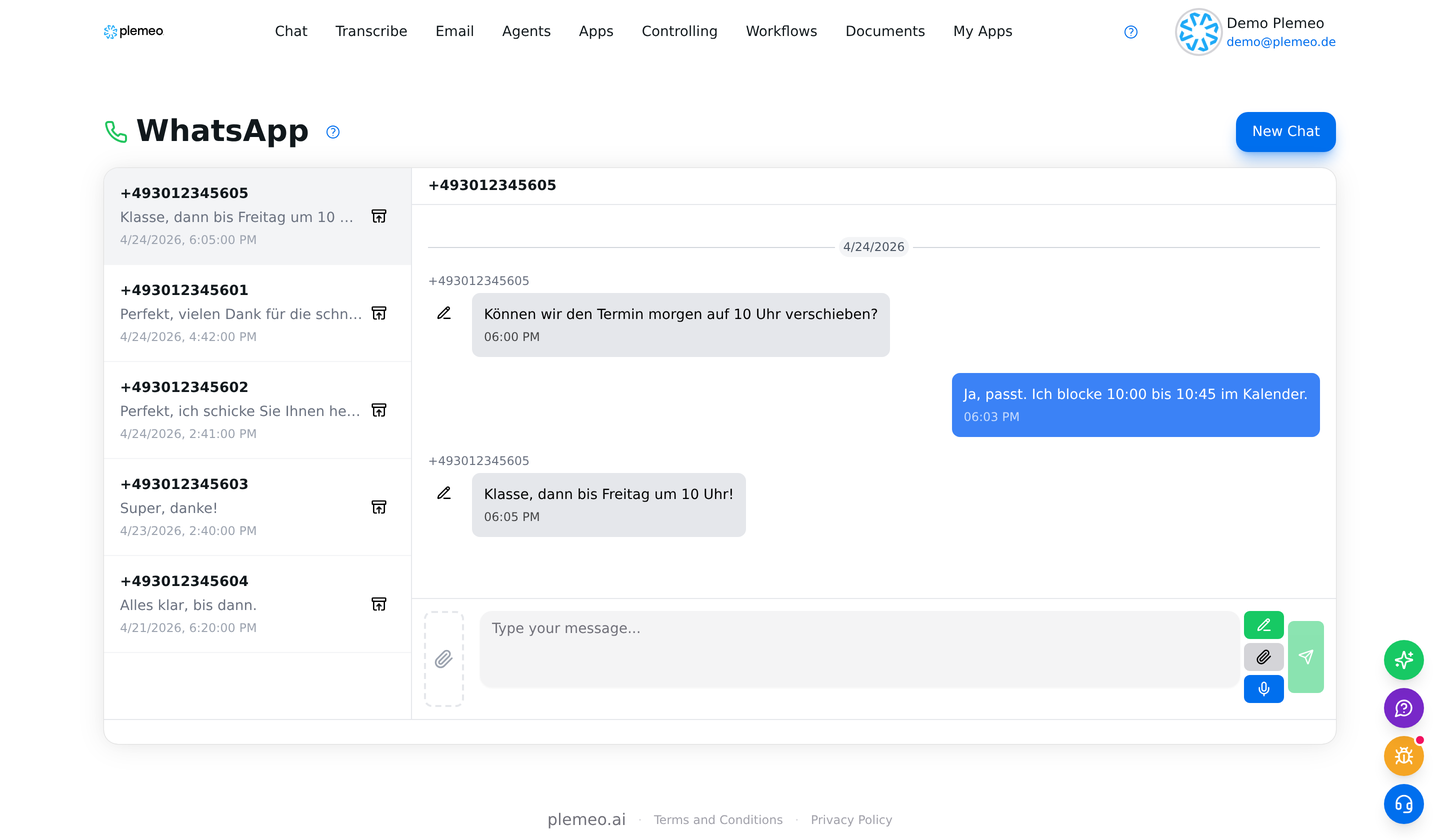Click the 'Perfekt, ich schicke Sie Ihnen he…' preview
Screen dimensions: 1440x840
(240, 411)
